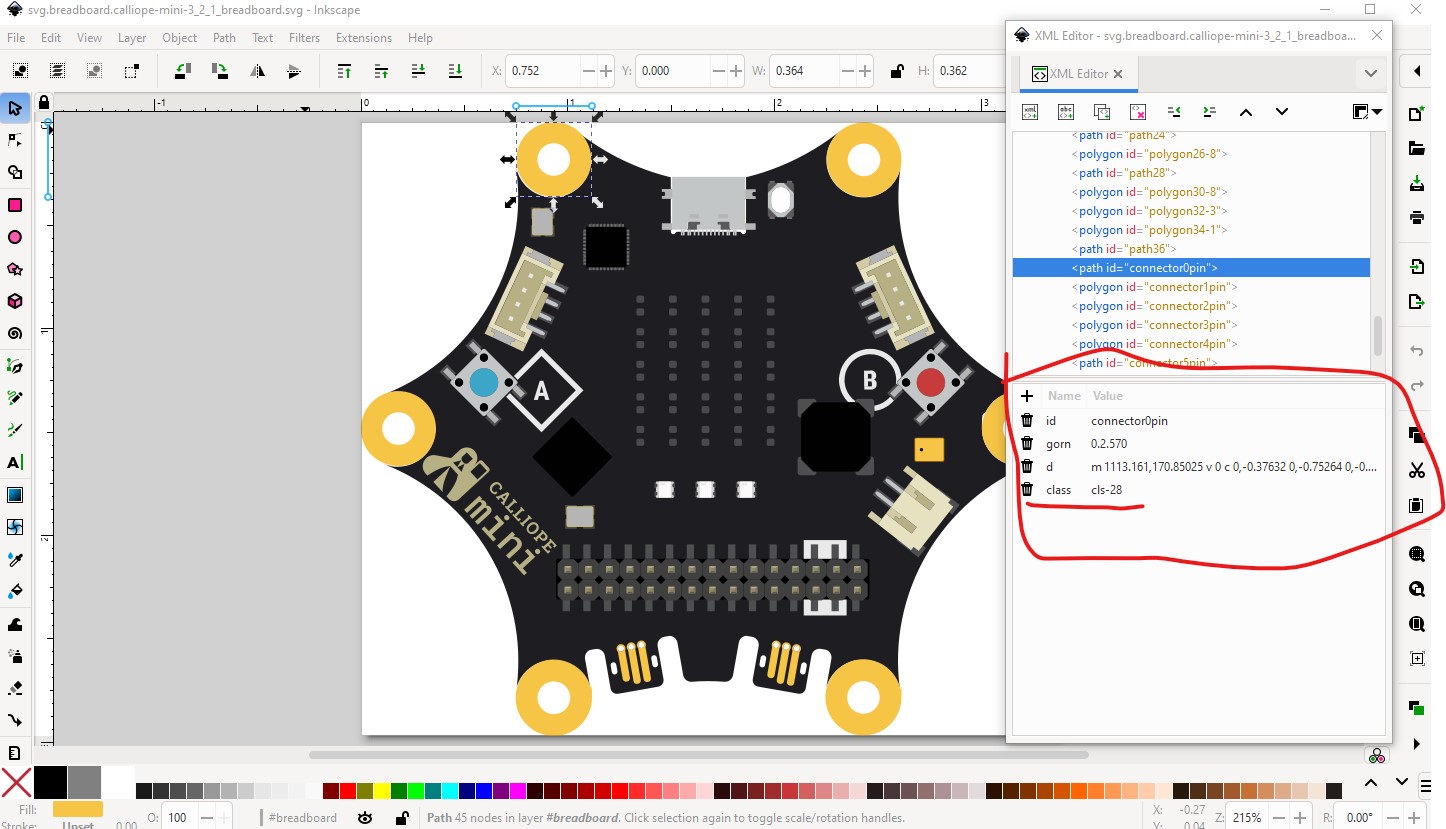Delete the 'class' attribute via trash icon
Viewport: 1446px width, 829px height.
1027,489
